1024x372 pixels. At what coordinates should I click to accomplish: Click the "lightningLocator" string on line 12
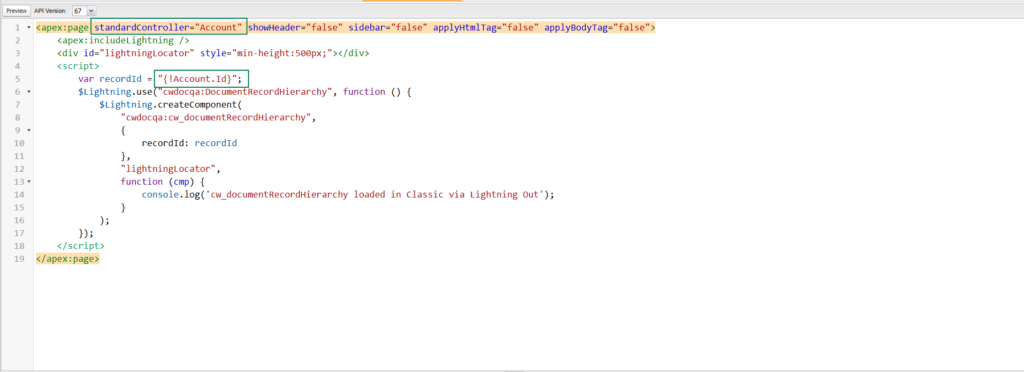[x=168, y=168]
